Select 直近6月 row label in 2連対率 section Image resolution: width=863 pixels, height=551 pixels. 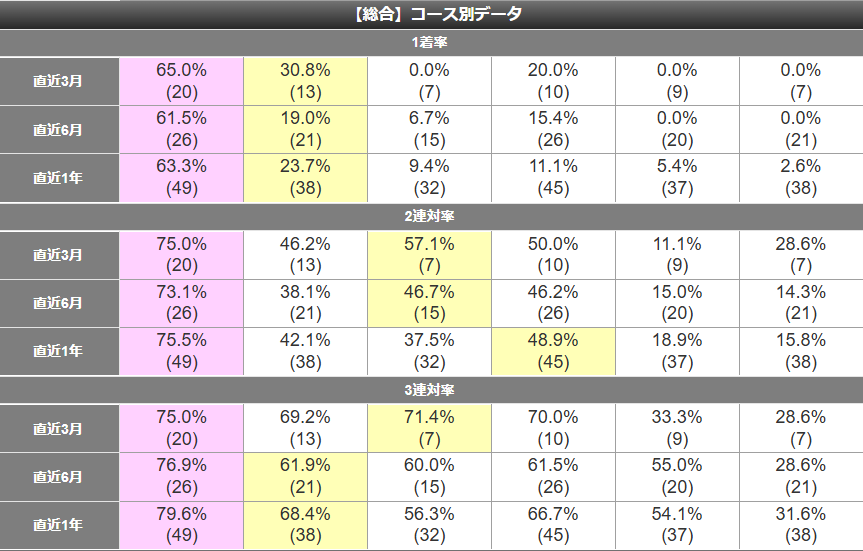[59, 303]
